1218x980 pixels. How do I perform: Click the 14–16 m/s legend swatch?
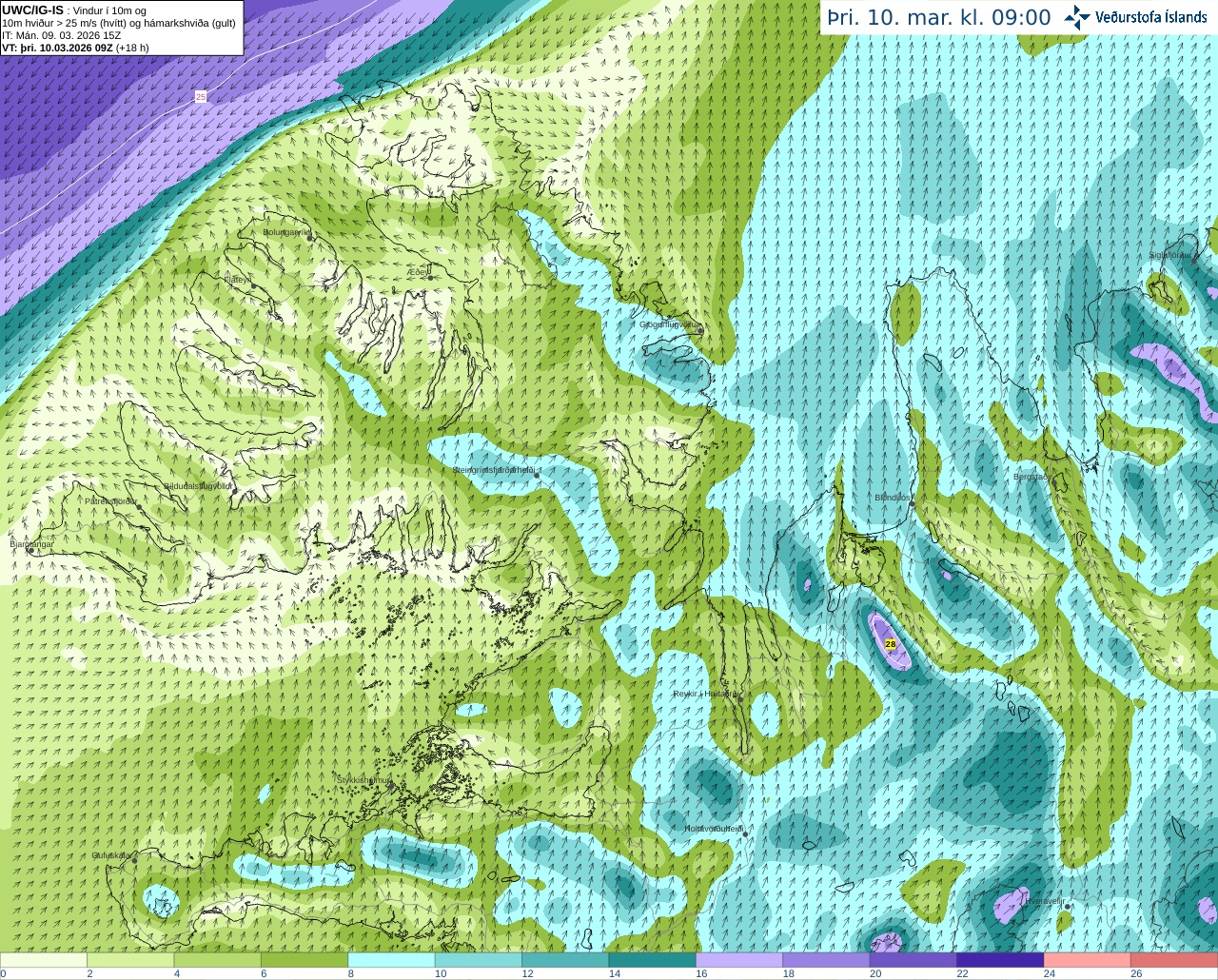(x=653, y=960)
